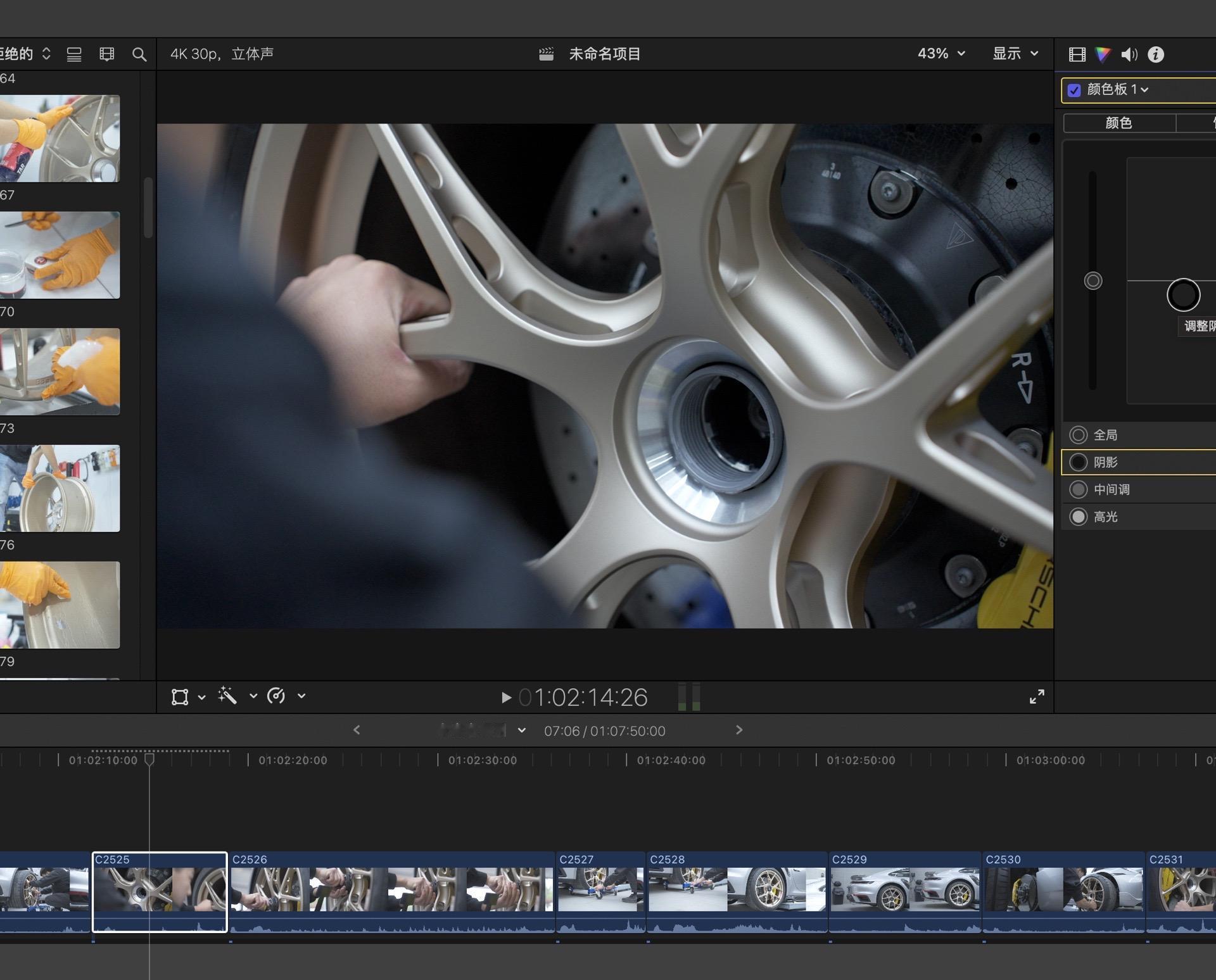Go to next timeline history arrow
The image size is (1216, 980).
coord(738,731)
